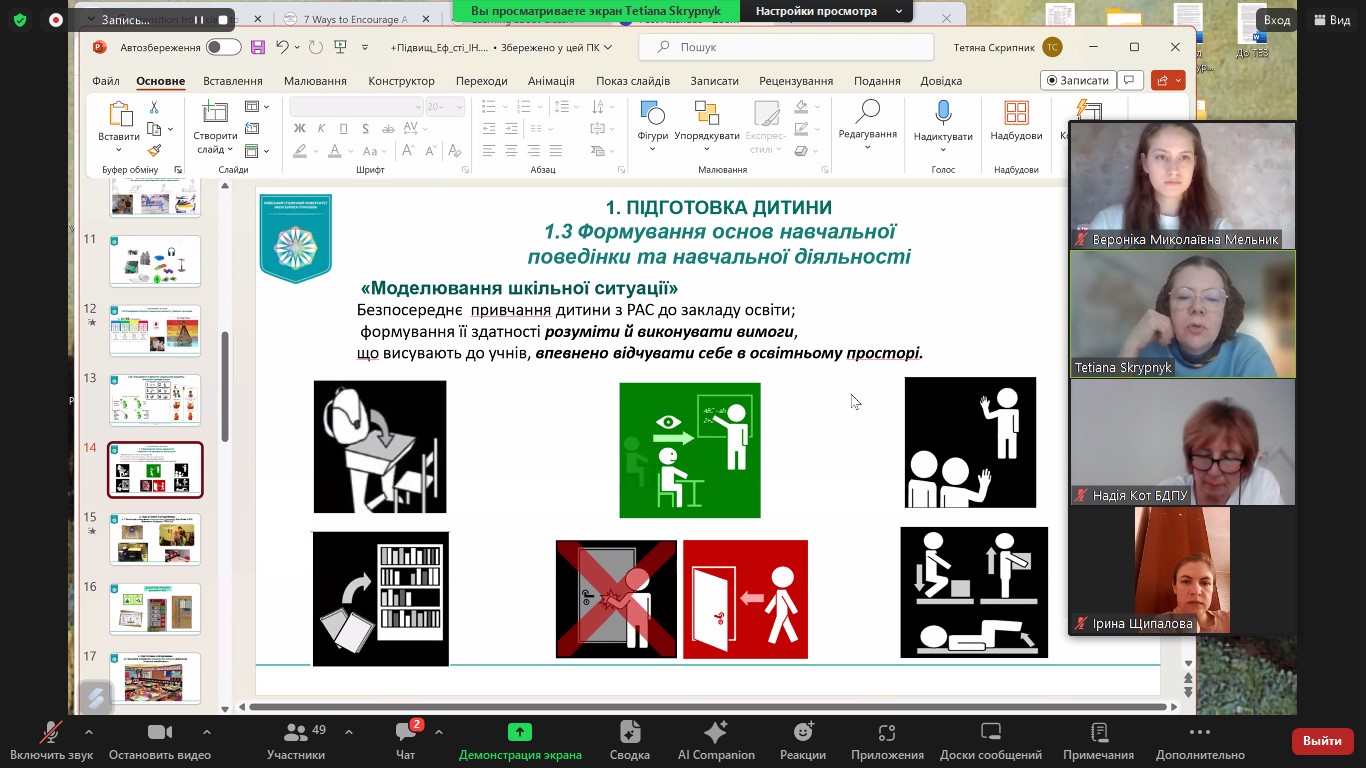1366x768 pixels.
Task: Toggle the Автозбереження switch
Action: click(x=223, y=47)
